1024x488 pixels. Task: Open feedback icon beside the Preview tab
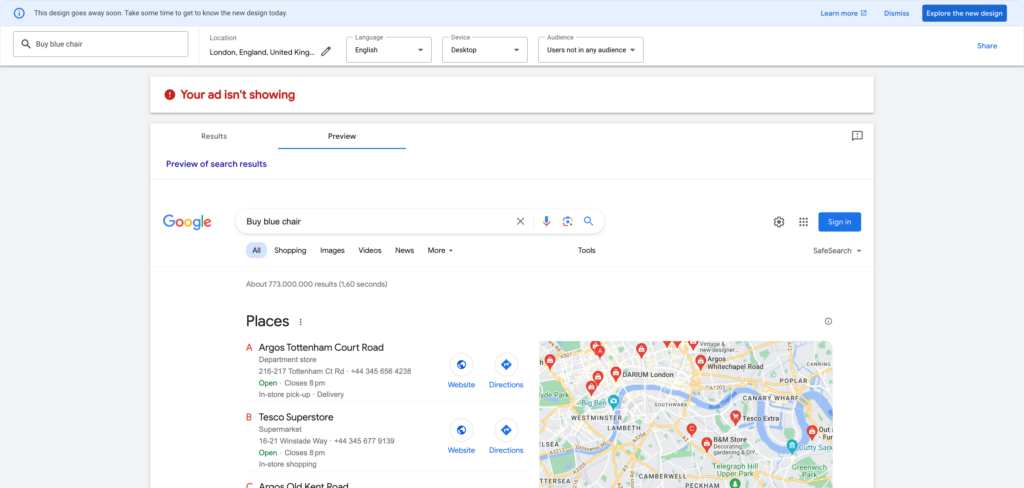(x=857, y=136)
